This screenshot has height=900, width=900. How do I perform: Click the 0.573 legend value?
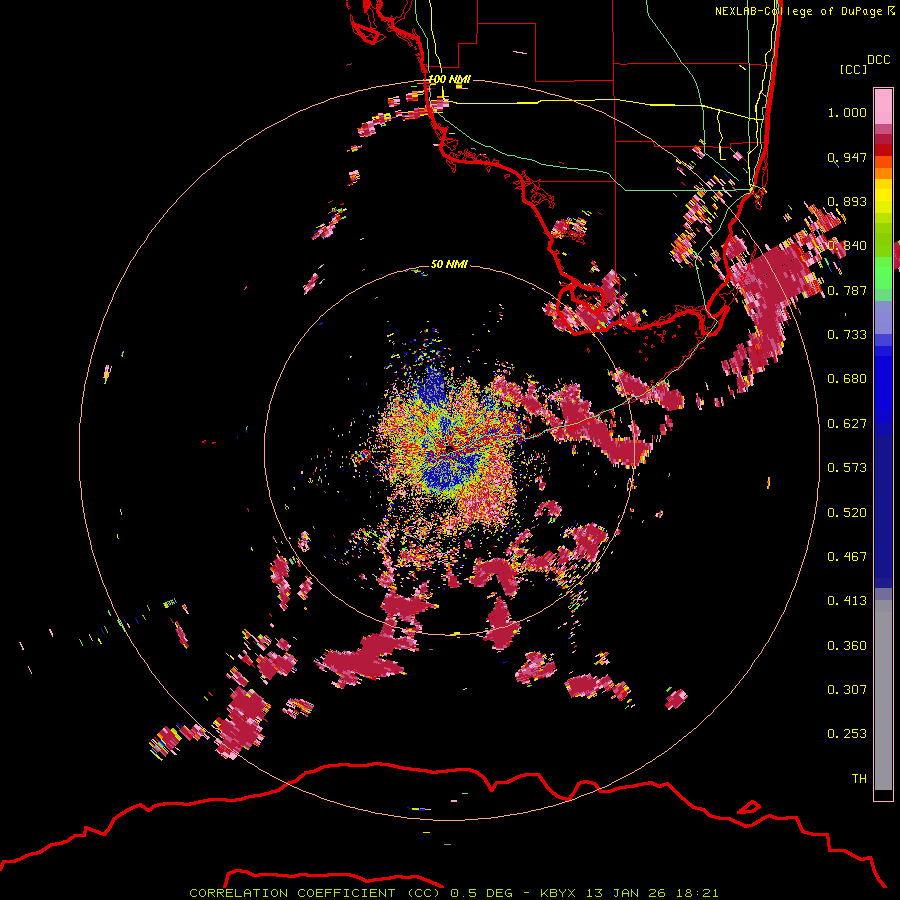[x=847, y=468]
